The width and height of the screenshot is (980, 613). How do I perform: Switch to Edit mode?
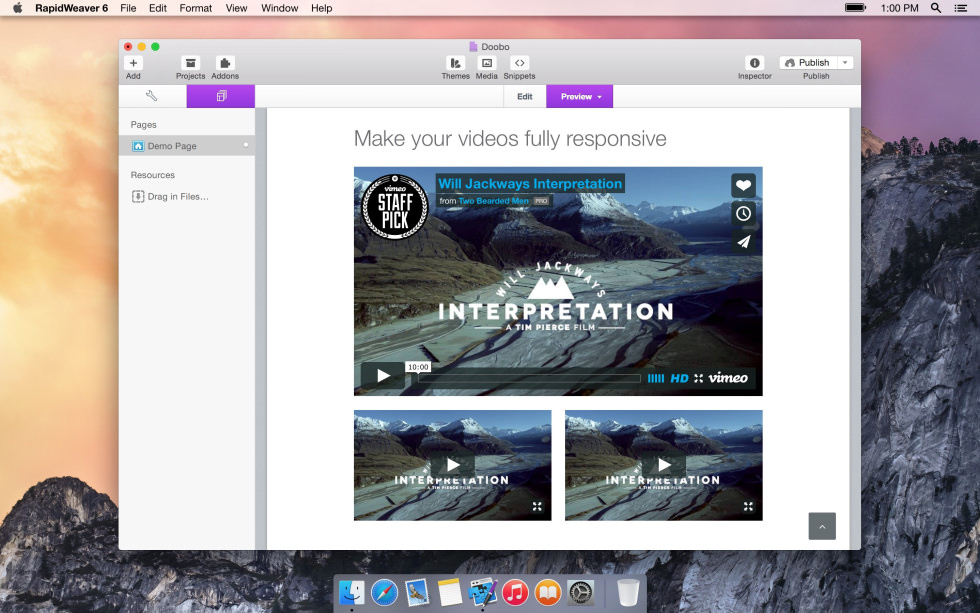(524, 96)
